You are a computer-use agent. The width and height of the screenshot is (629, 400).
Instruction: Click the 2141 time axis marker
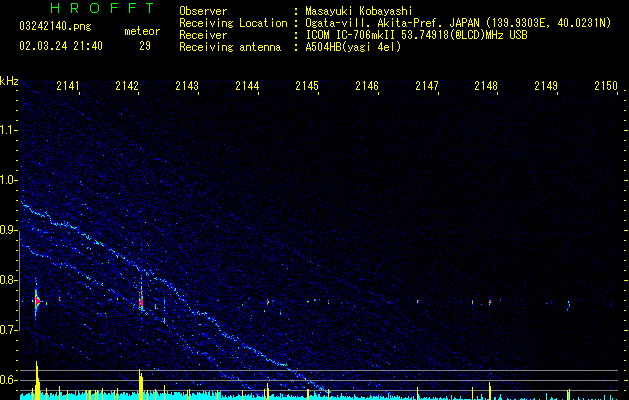click(67, 86)
